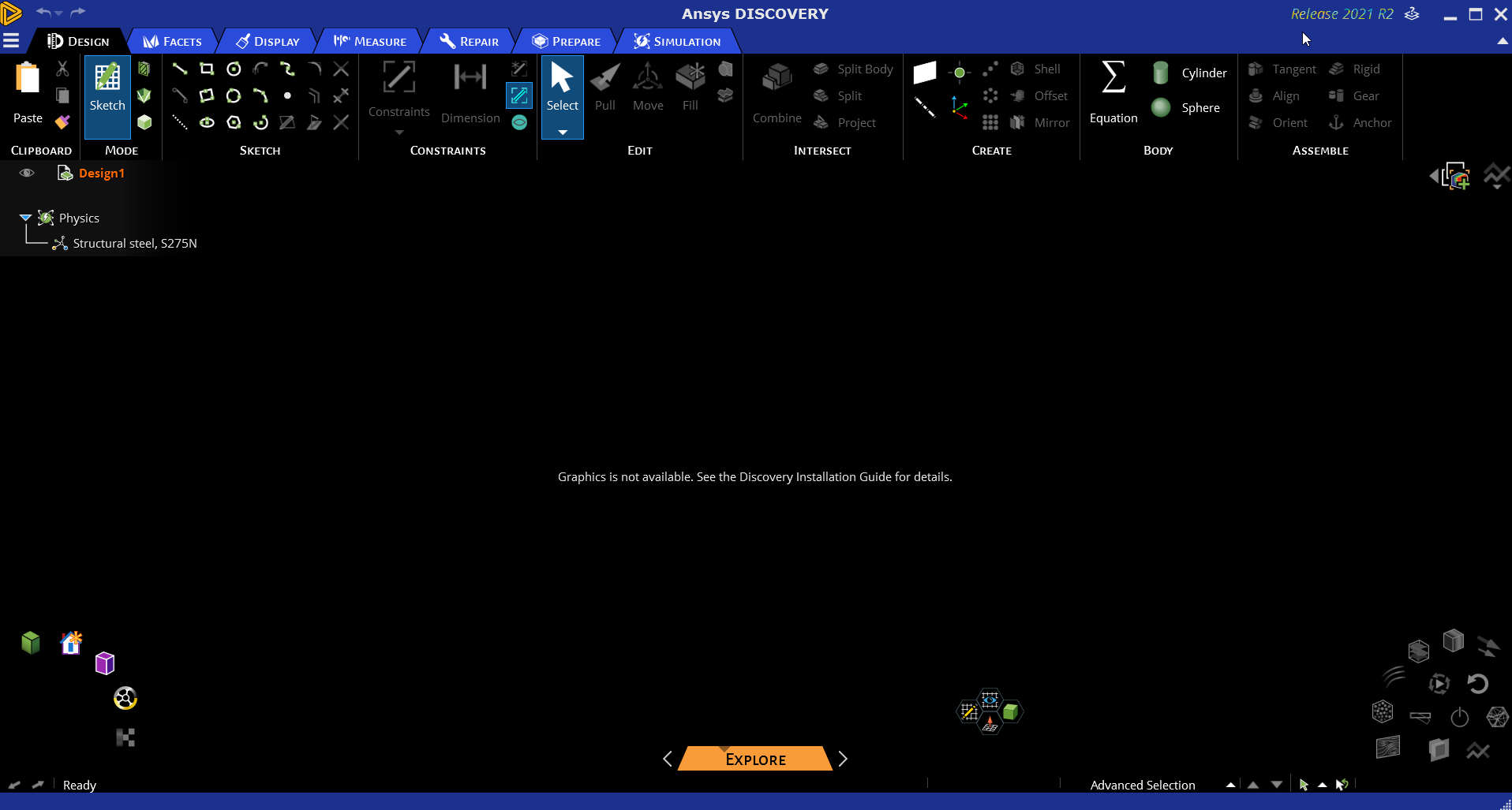Choose the Construction Line tool
The width and height of the screenshot is (1512, 810).
pyautogui.click(x=180, y=122)
